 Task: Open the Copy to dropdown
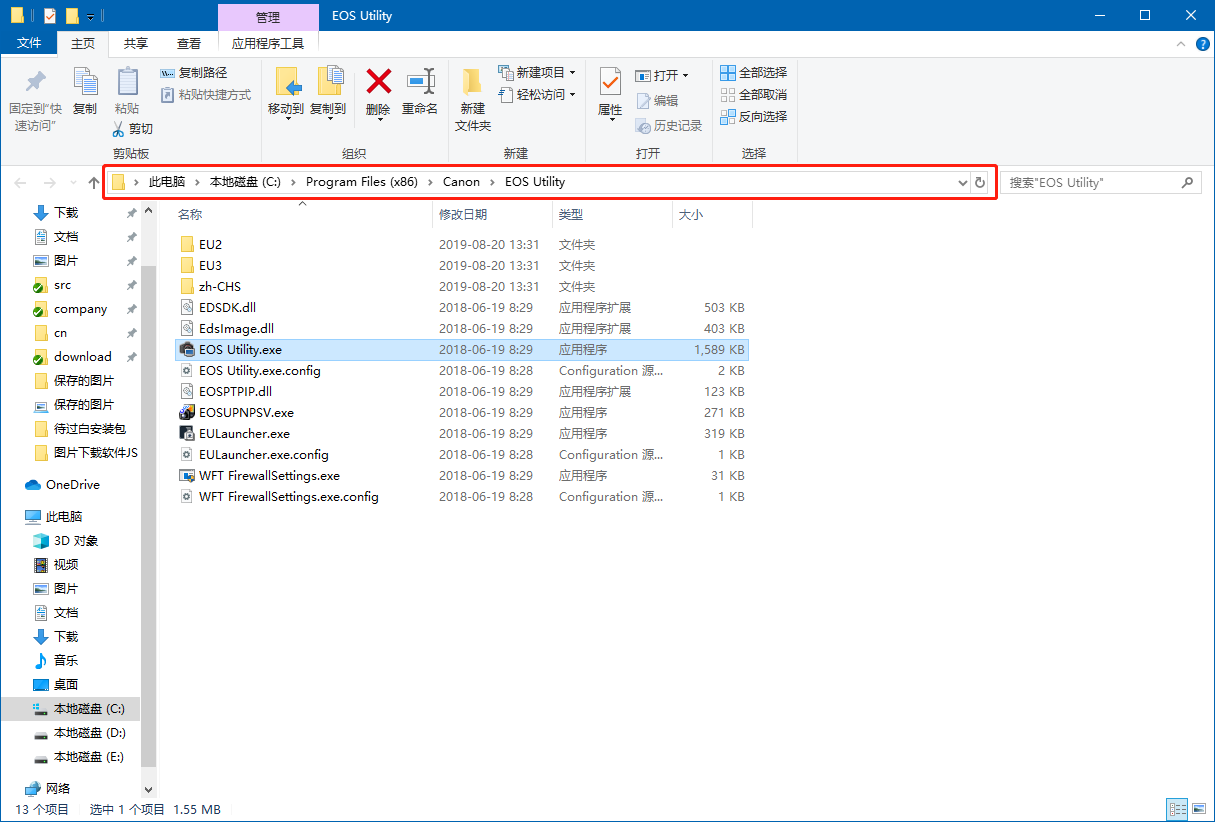[x=328, y=119]
